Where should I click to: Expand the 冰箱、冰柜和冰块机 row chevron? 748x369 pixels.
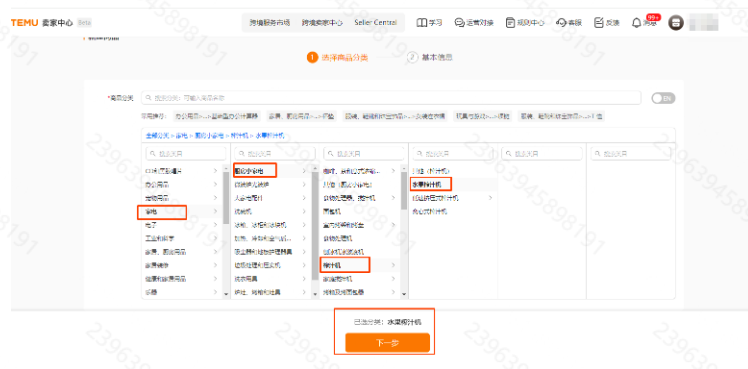coord(304,224)
